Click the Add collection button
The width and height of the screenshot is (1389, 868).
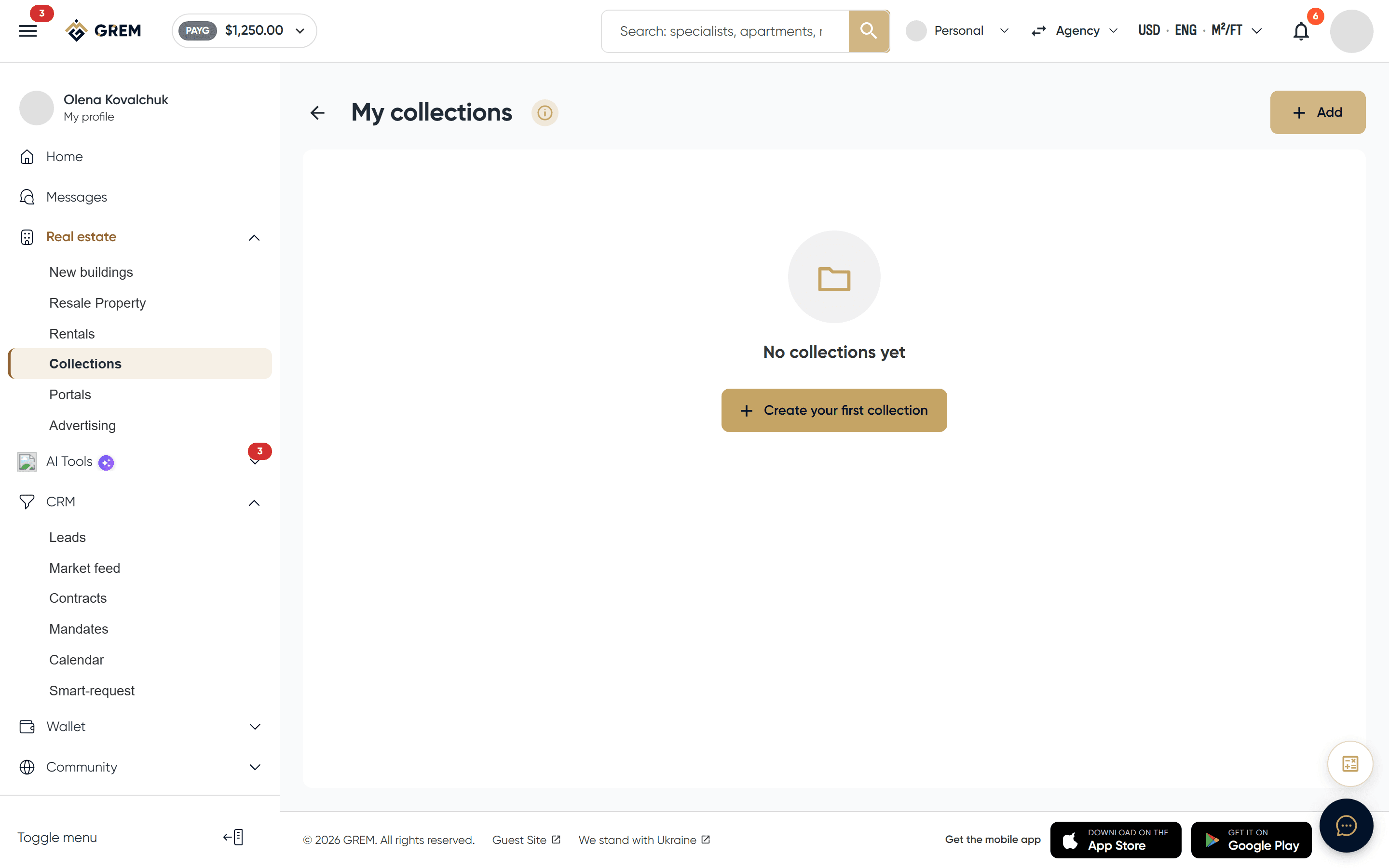1317,112
